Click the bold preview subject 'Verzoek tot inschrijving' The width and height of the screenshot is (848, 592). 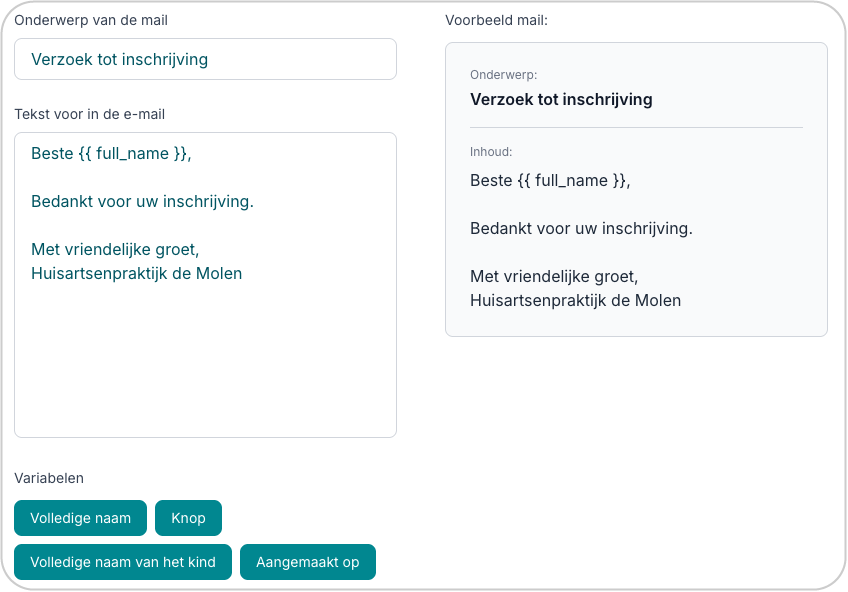coord(561,100)
